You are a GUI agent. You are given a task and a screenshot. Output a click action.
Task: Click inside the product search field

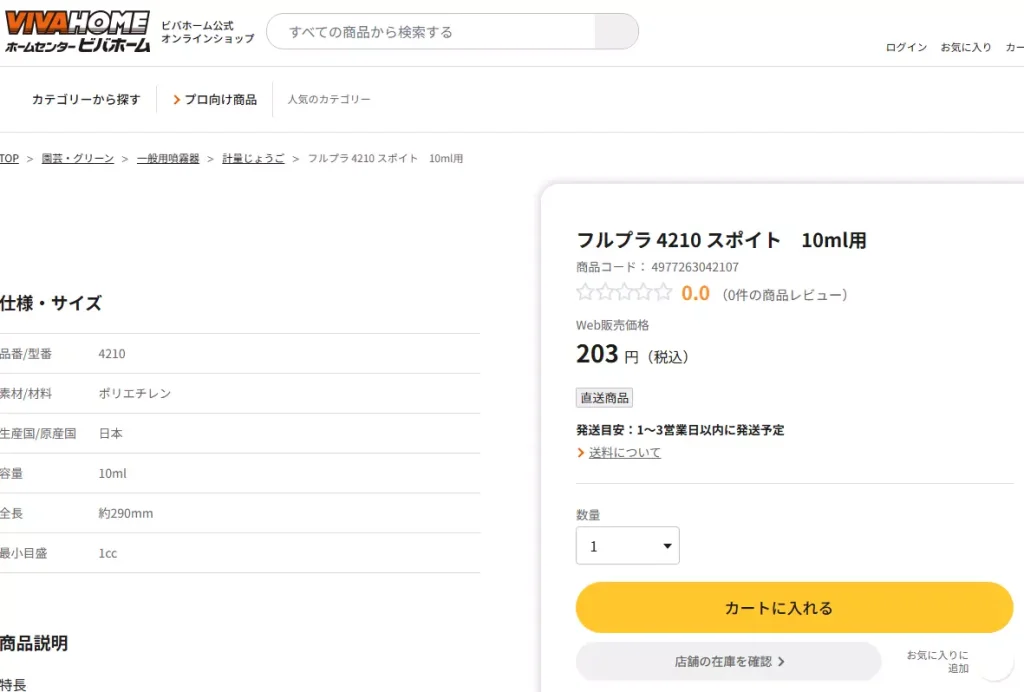430,31
